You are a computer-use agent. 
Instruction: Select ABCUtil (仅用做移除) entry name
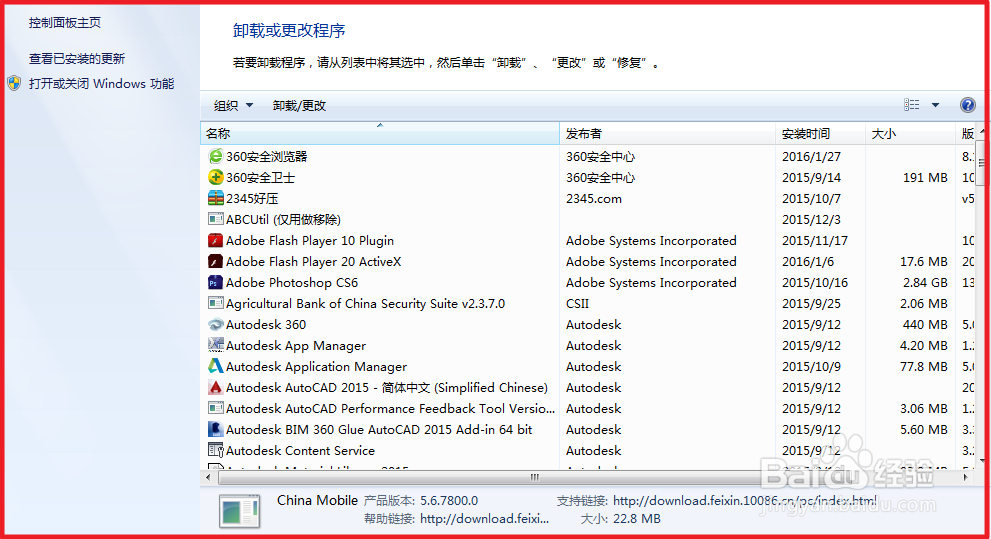pyautogui.click(x=283, y=219)
